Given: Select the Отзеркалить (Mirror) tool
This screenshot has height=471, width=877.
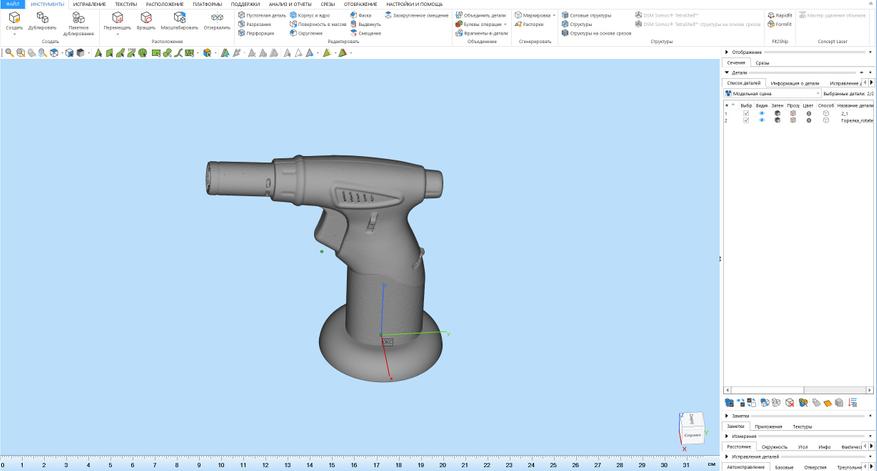Looking at the screenshot, I should 217,18.
